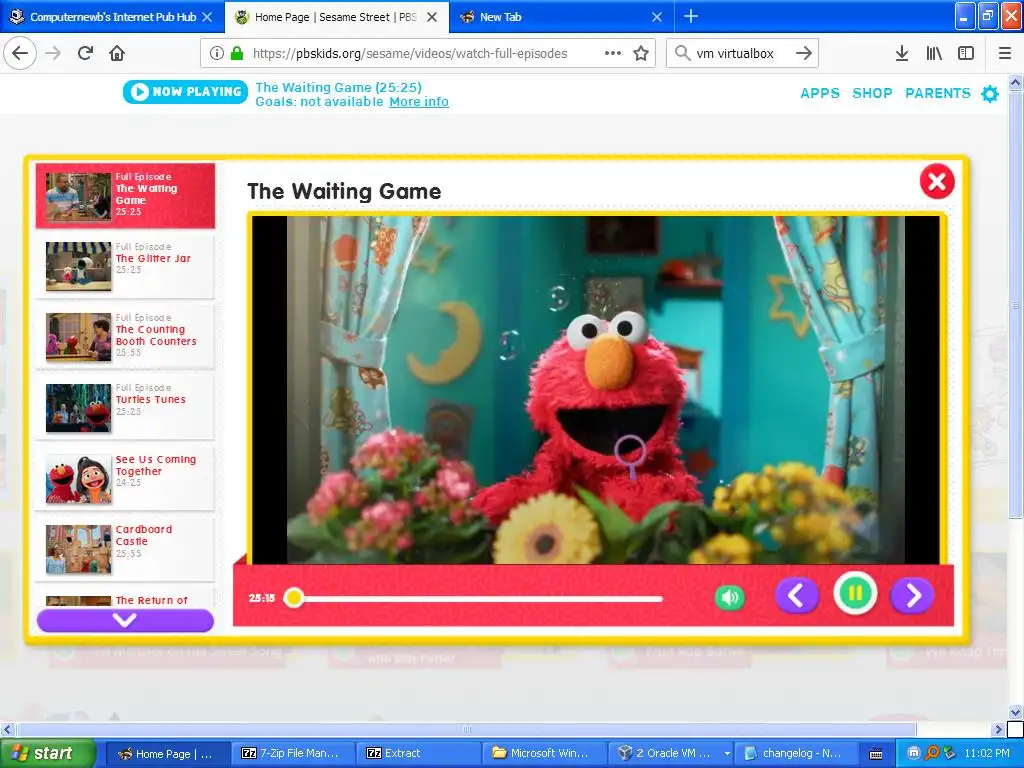Play The Counting Booth Counters episode
Image resolution: width=1024 pixels, height=768 pixels.
pyautogui.click(x=125, y=336)
